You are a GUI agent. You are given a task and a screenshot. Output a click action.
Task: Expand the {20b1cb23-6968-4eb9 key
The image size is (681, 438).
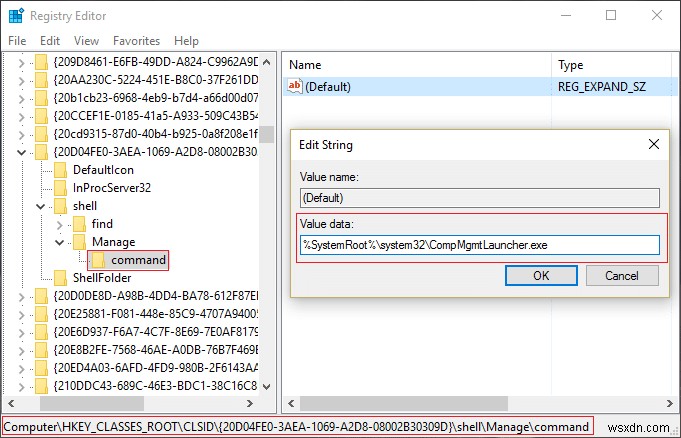(21, 99)
